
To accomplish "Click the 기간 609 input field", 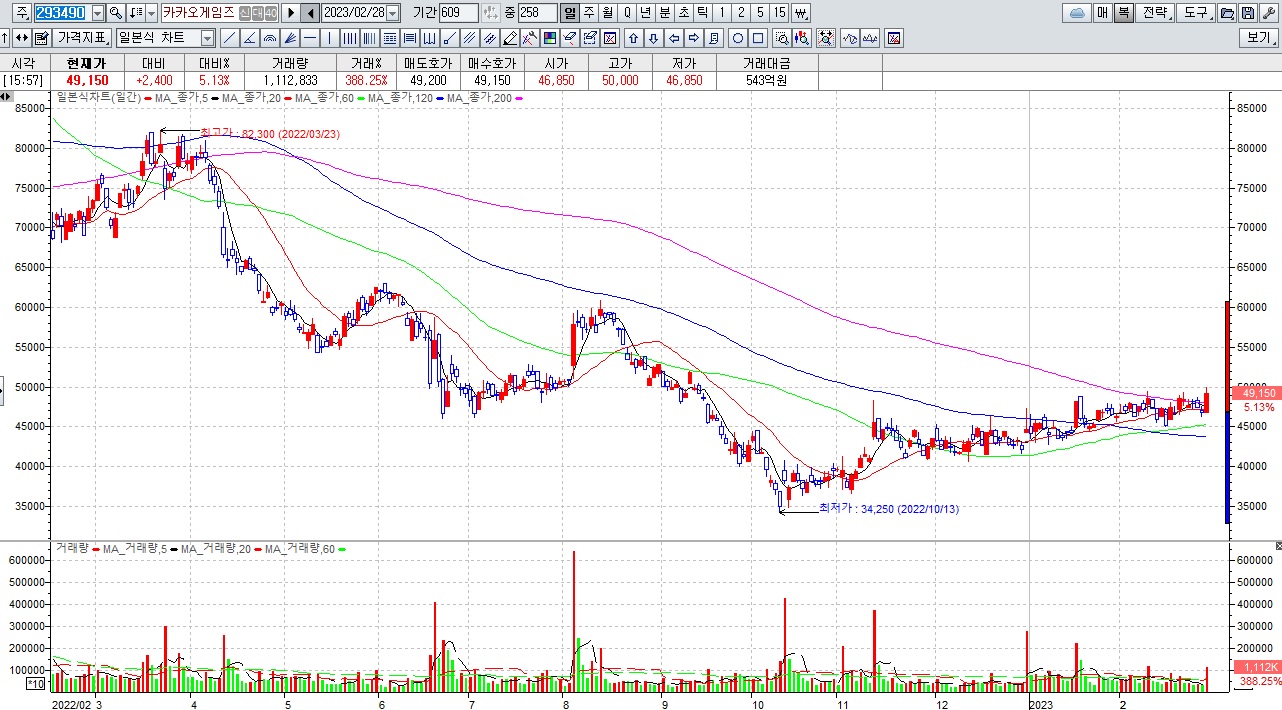I will (458, 13).
